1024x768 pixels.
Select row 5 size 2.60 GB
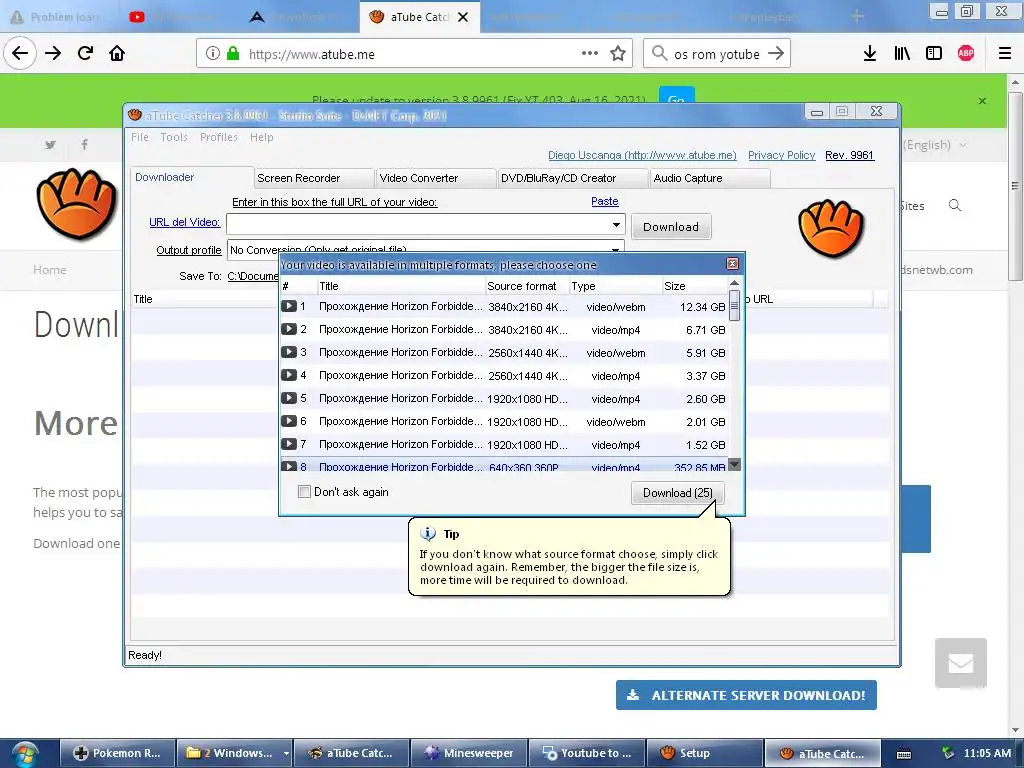pos(705,398)
